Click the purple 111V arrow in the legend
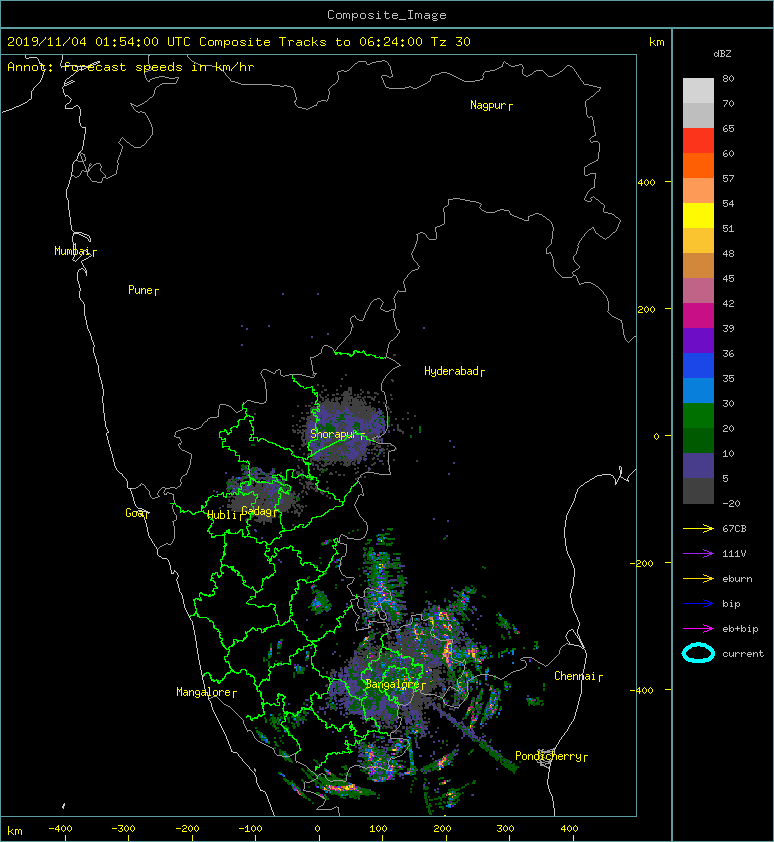774x842 pixels. click(x=698, y=553)
